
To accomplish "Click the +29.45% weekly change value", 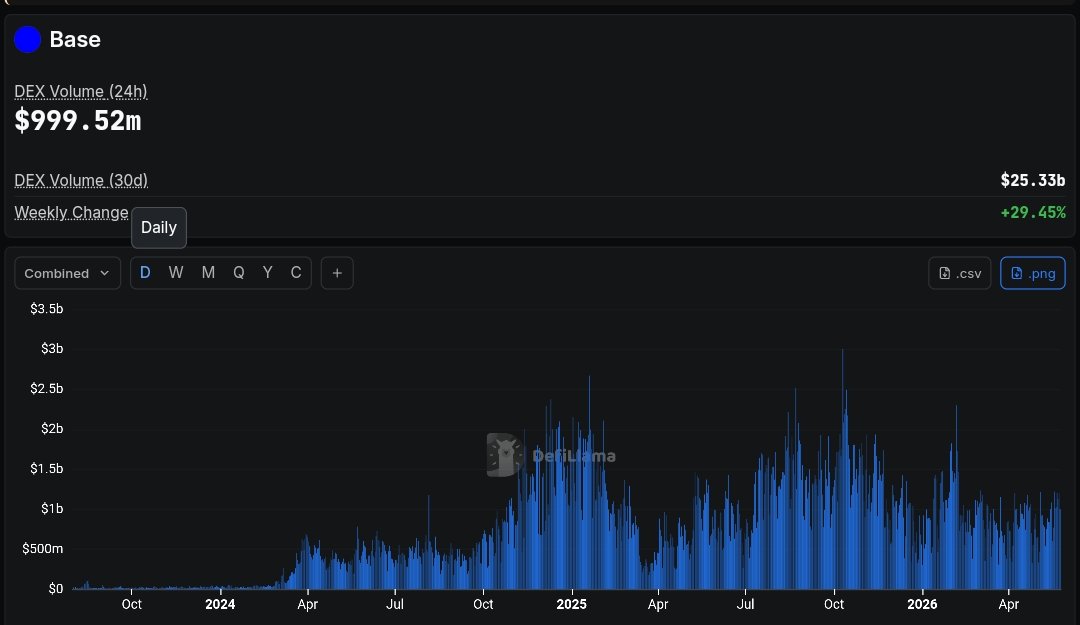I will tap(1032, 212).
